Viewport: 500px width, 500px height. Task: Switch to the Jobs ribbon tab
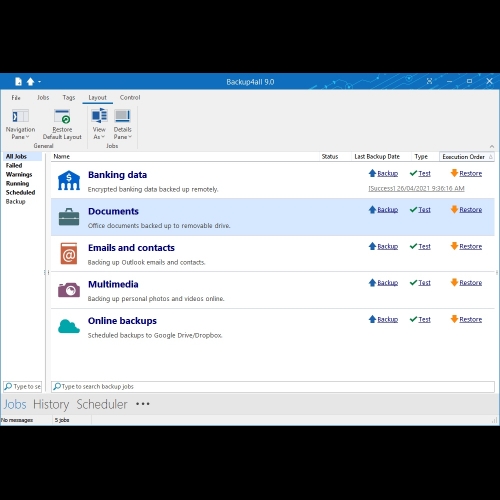point(43,98)
